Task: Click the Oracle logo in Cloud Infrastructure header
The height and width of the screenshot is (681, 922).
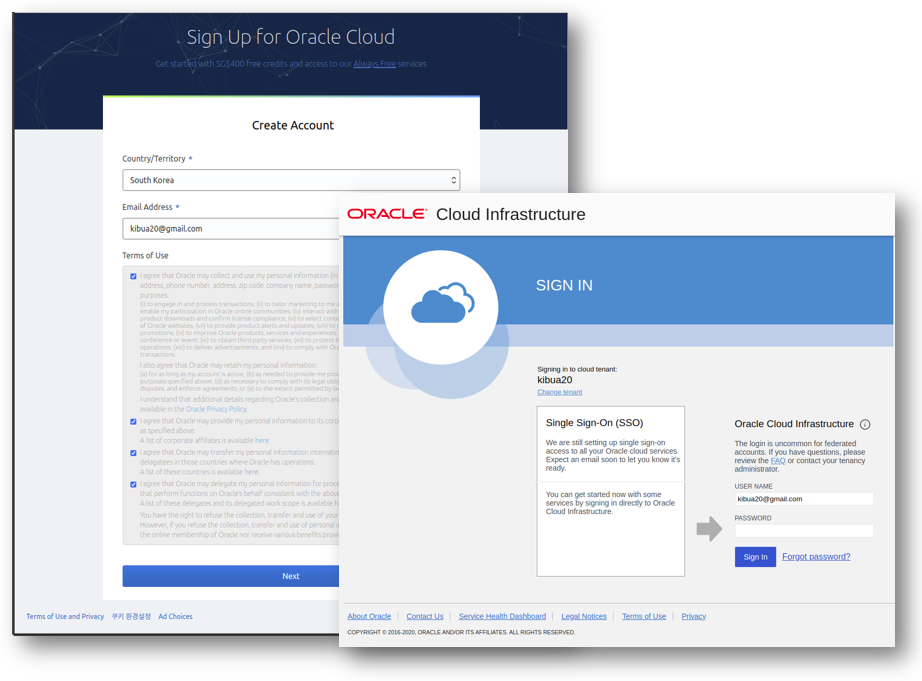Action: point(386,214)
